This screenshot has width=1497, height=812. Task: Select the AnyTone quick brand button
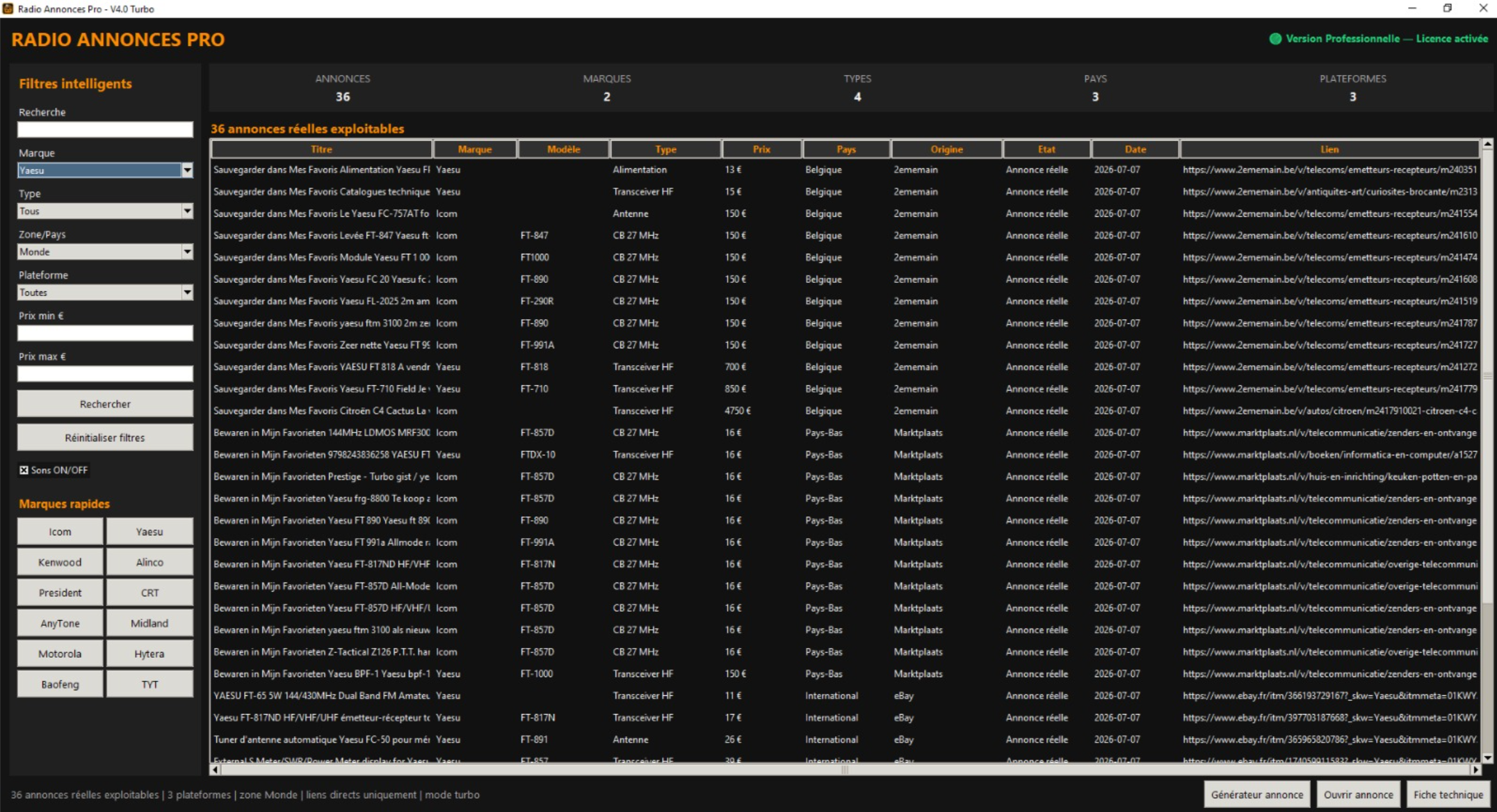[x=60, y=624]
